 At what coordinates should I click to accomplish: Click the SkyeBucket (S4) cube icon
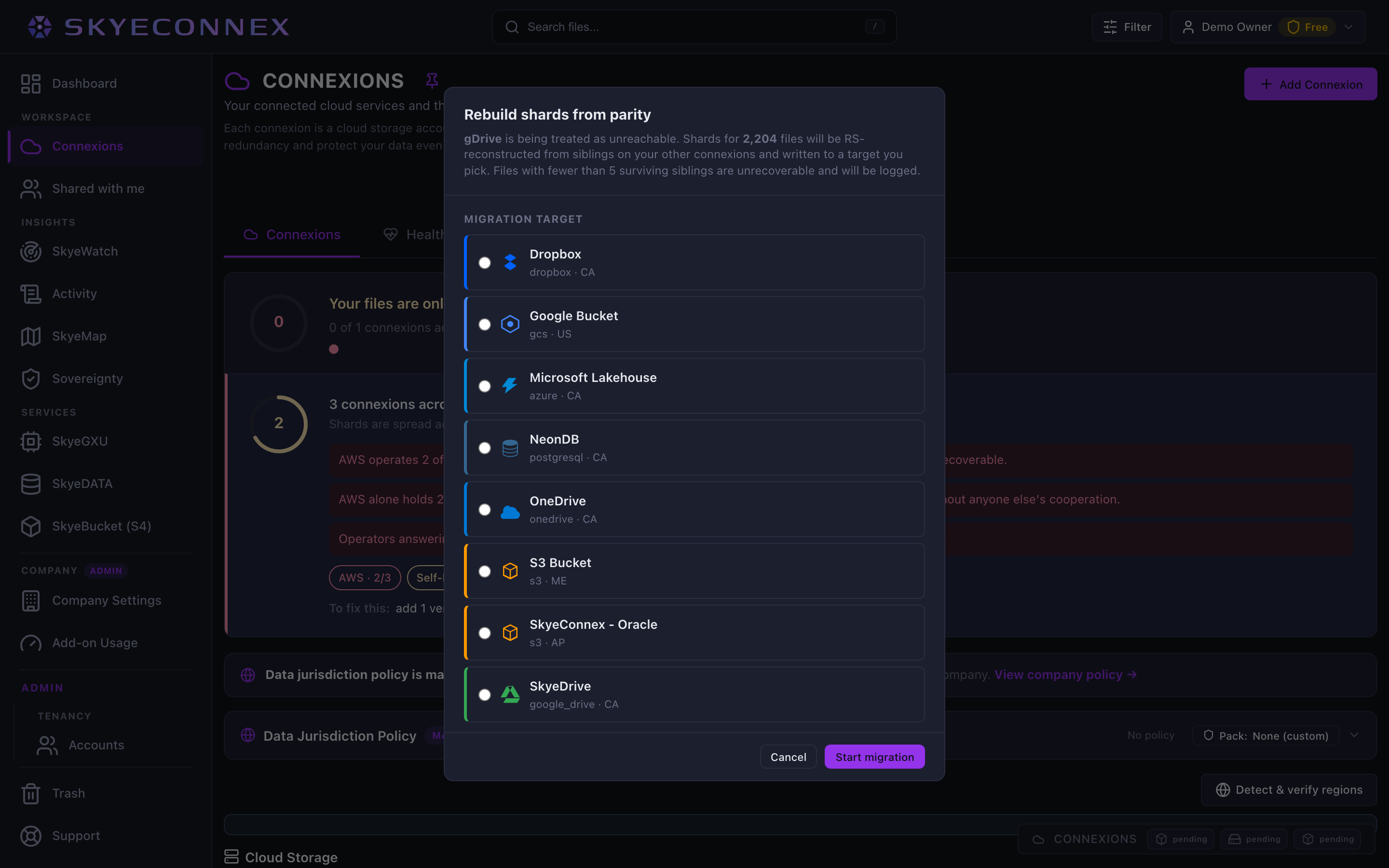click(31, 527)
